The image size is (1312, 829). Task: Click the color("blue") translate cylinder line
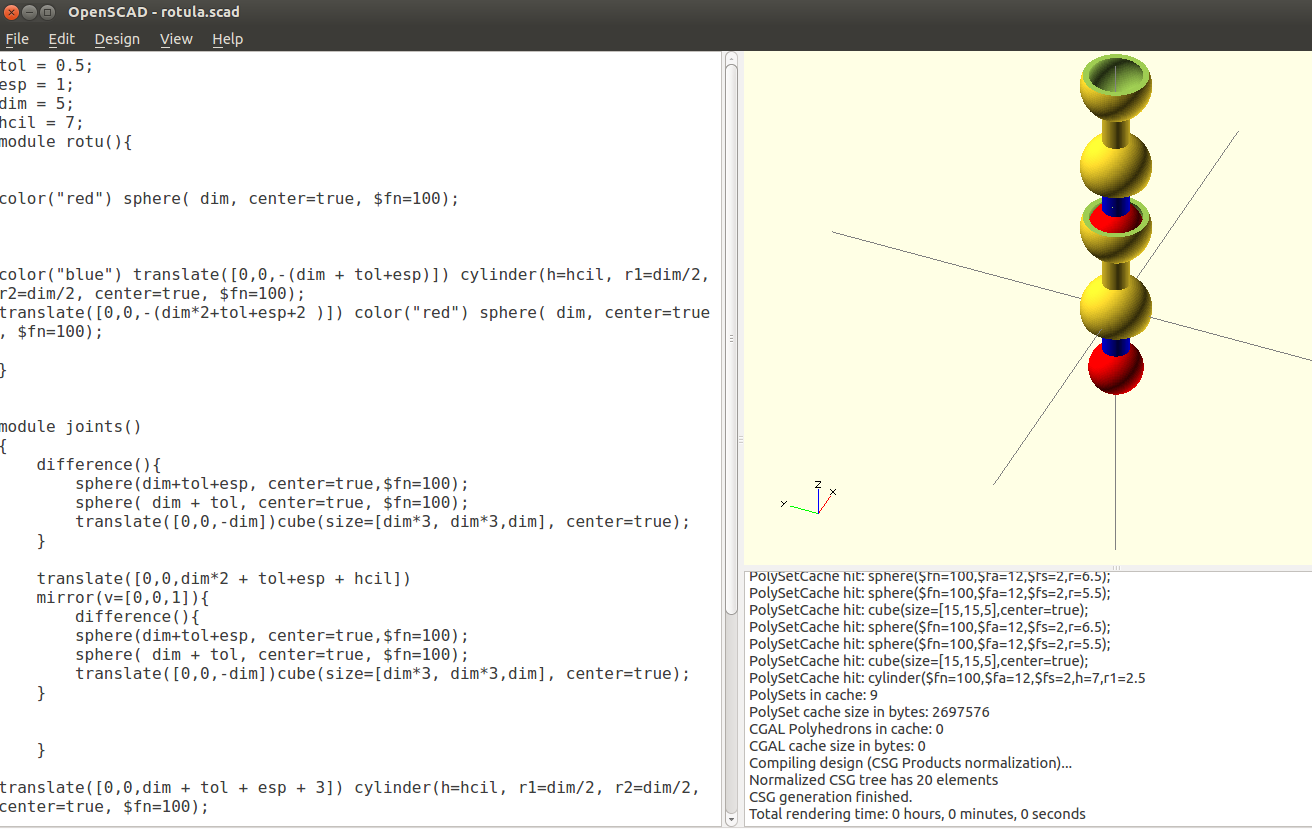(355, 284)
